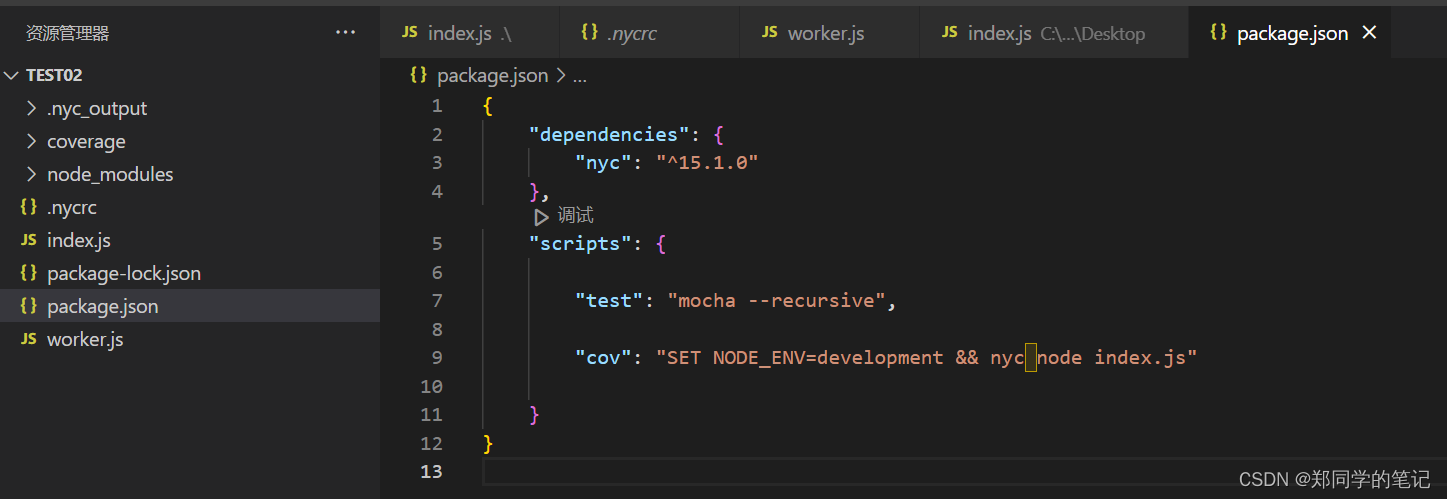Open package-lock.json in explorer
This screenshot has height=499, width=1447.
(x=190, y=273)
